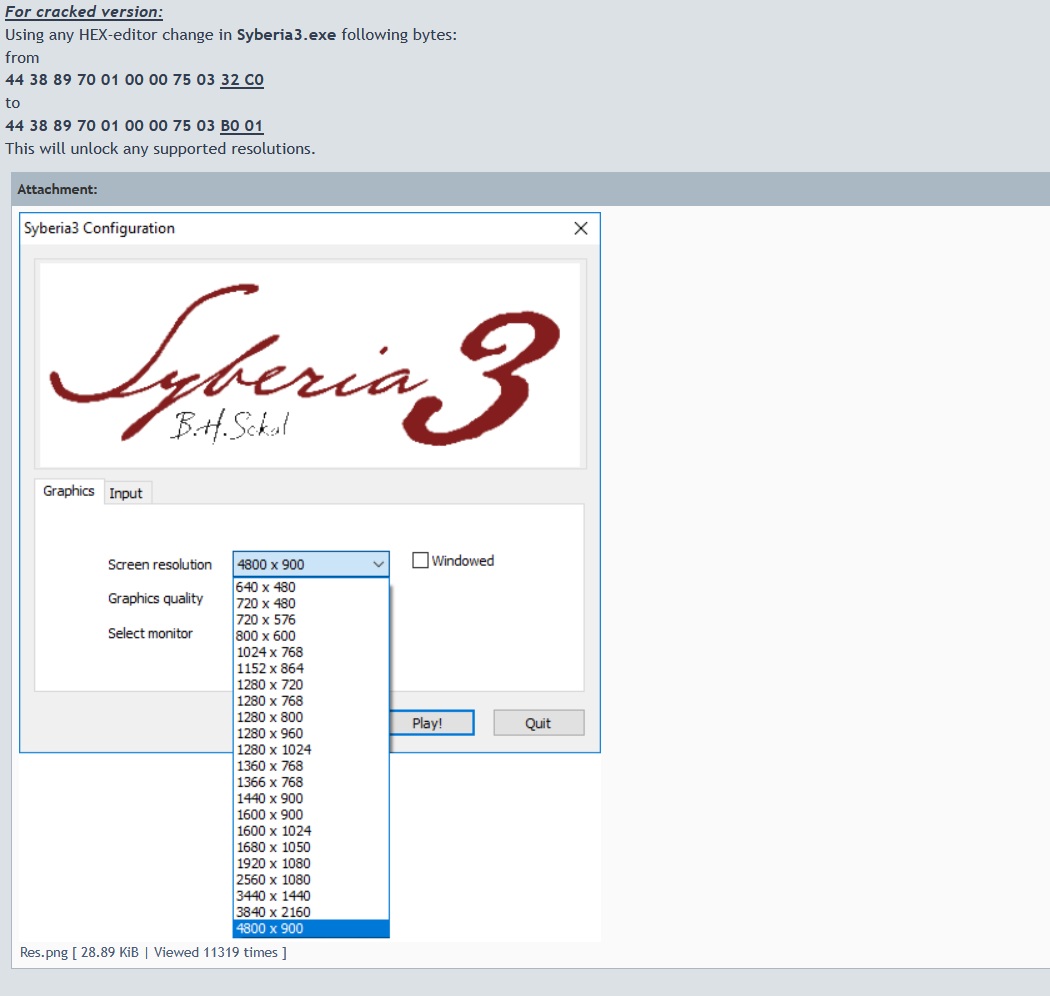Screen dimensions: 1050x996
Task: Choose 720 x 576 resolution
Action: pyautogui.click(x=311, y=620)
